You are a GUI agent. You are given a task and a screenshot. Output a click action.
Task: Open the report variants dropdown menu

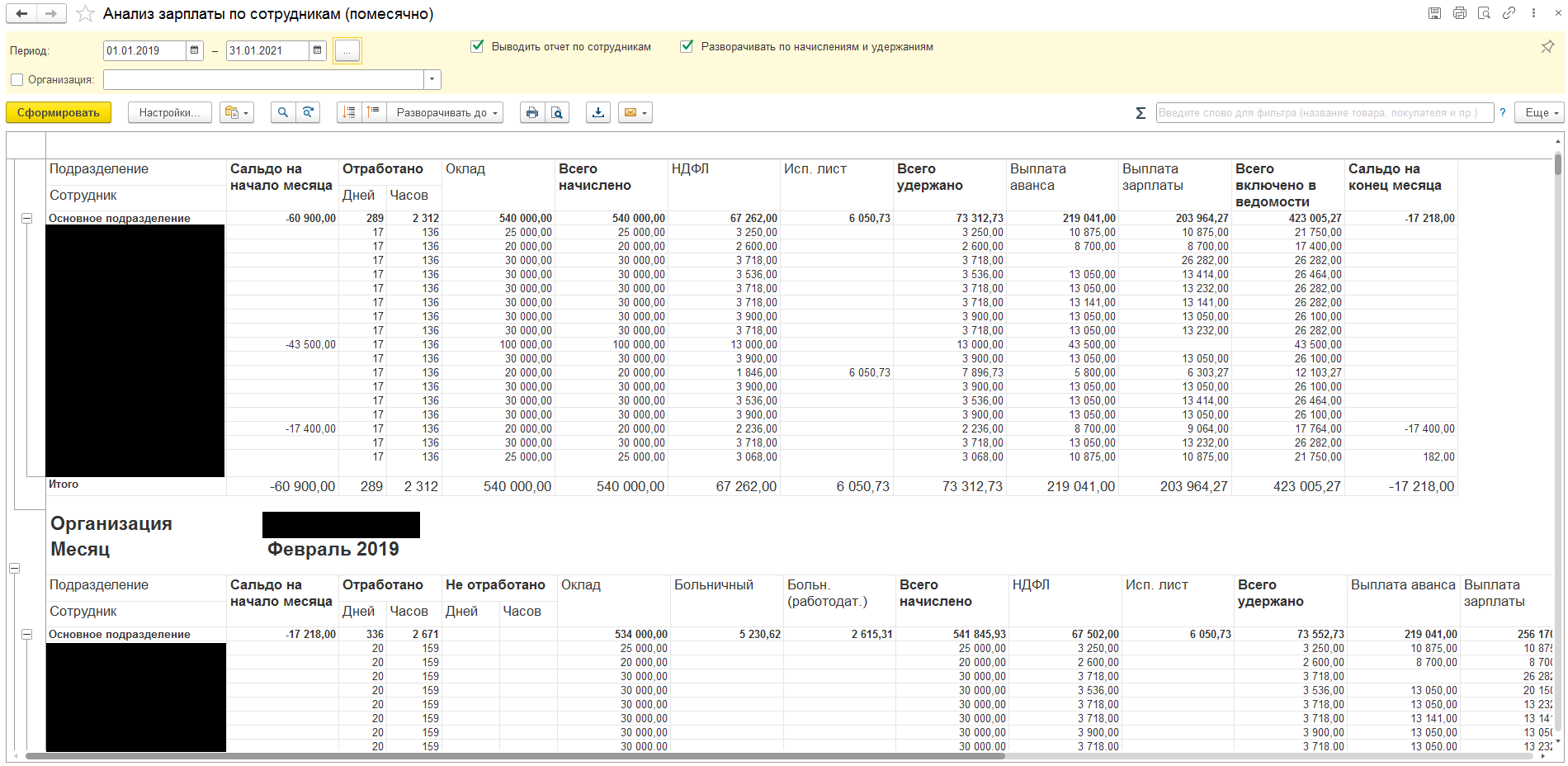(236, 113)
